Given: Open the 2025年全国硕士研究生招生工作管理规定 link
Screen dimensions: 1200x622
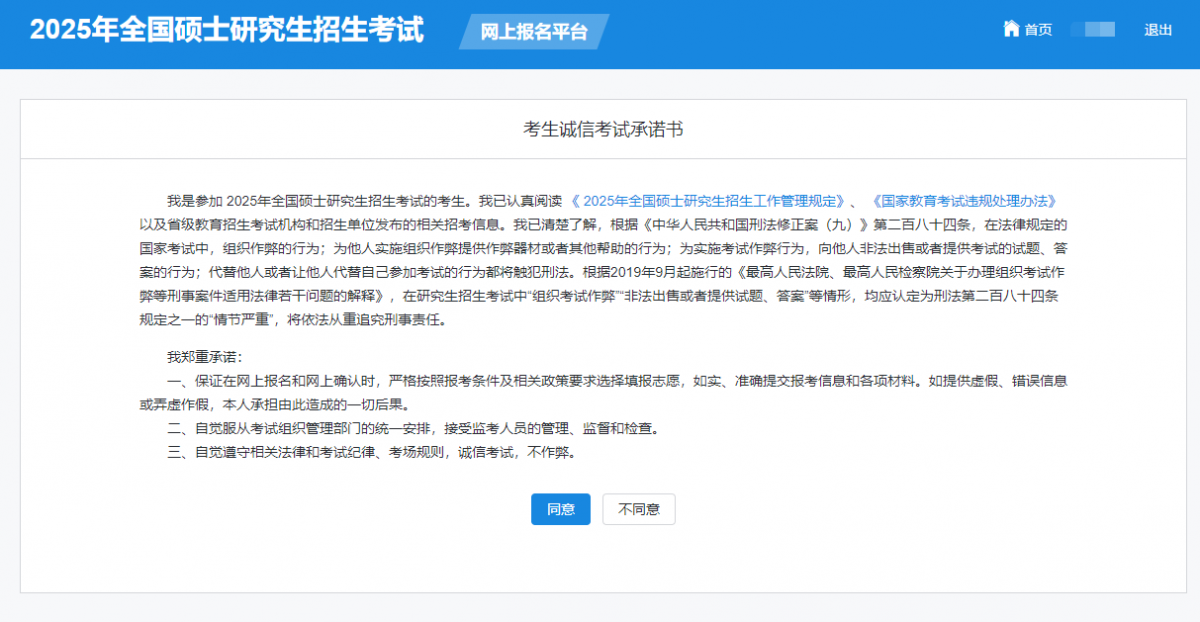Looking at the screenshot, I should tap(708, 201).
